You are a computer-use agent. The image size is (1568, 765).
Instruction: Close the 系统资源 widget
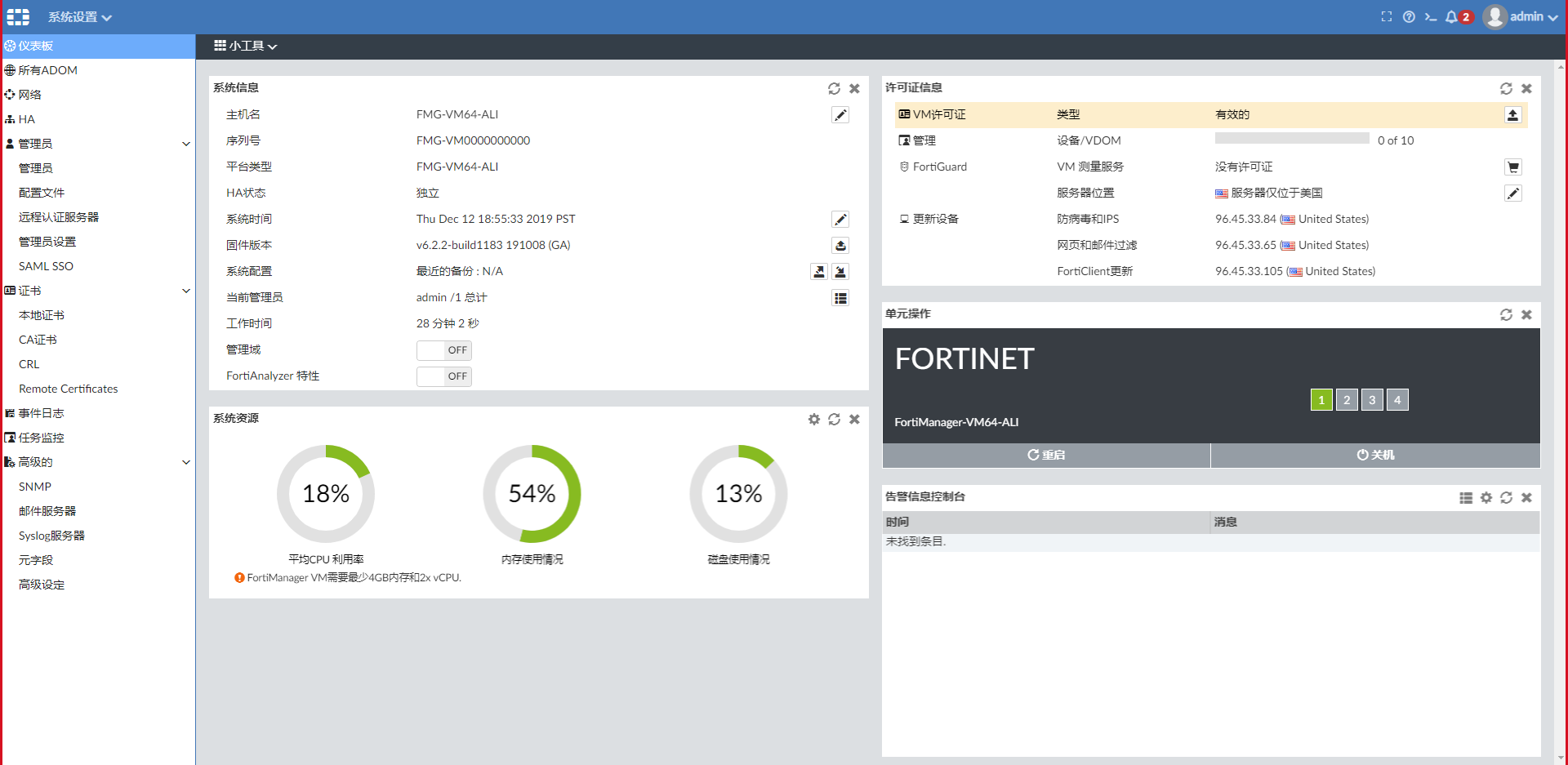pos(854,419)
